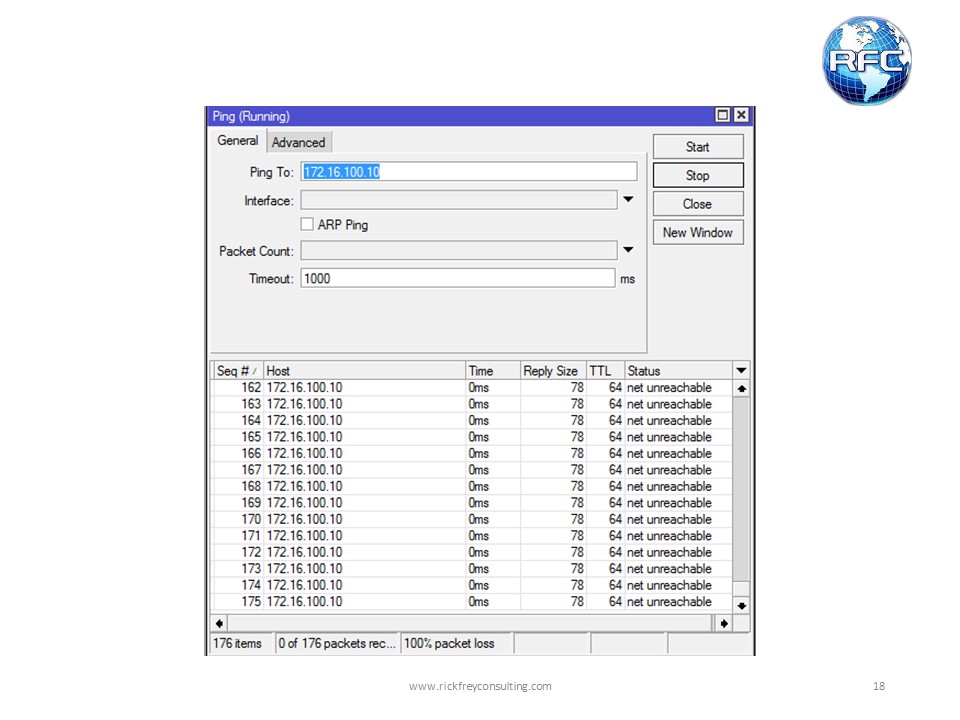Select ping result row with Seq 167
The image size is (960, 720).
click(x=471, y=470)
